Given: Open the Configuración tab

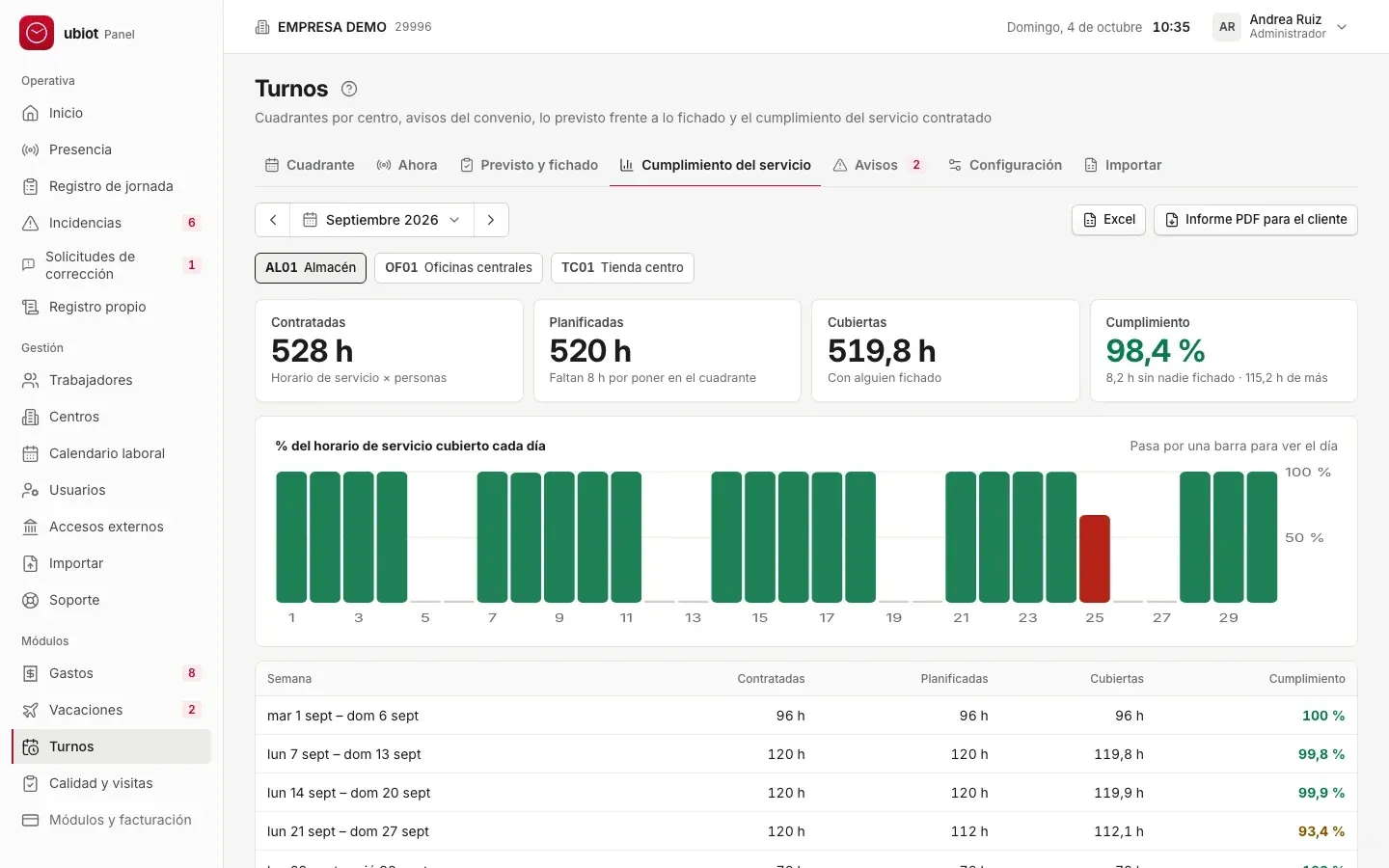Looking at the screenshot, I should pos(1005,165).
